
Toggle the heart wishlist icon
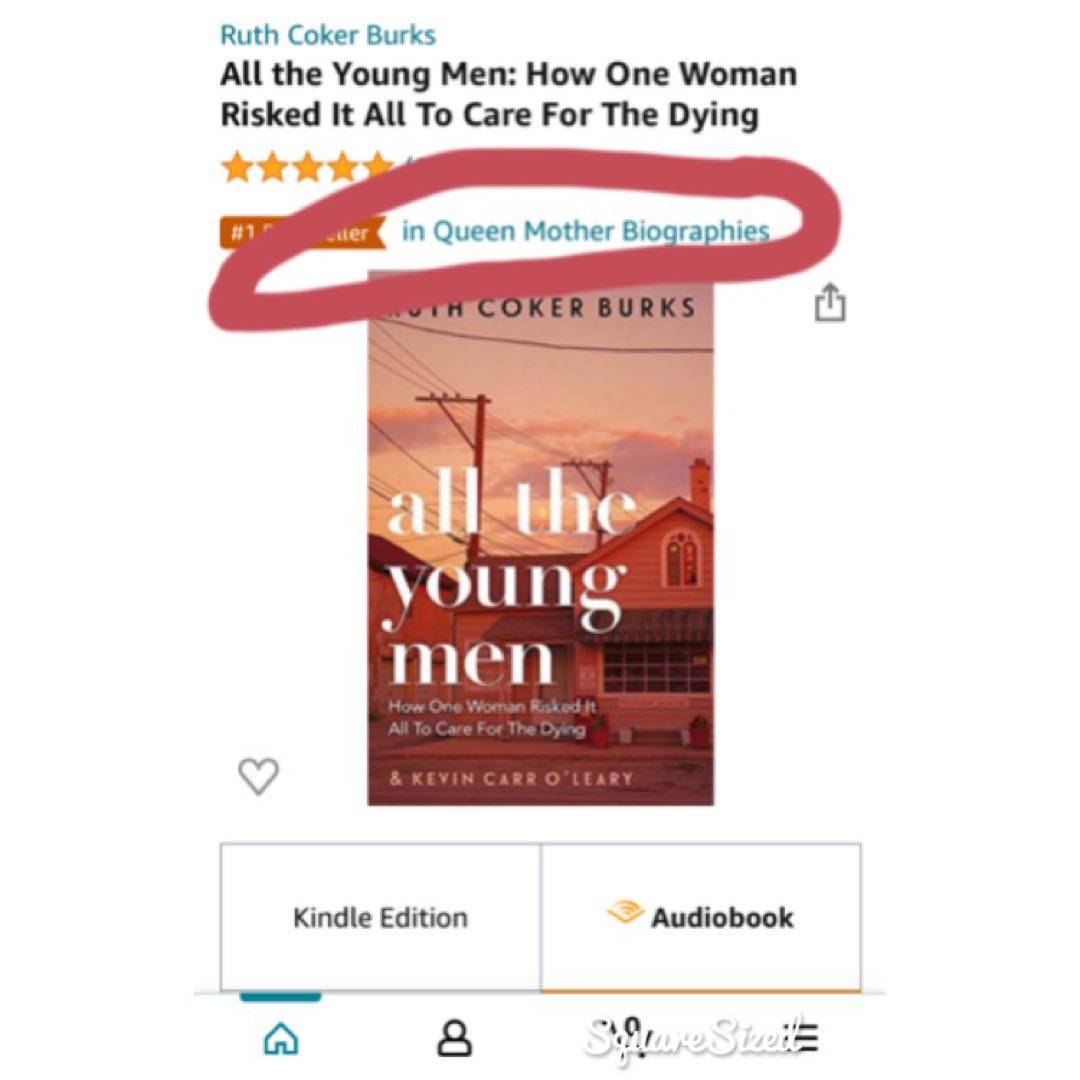tap(258, 776)
